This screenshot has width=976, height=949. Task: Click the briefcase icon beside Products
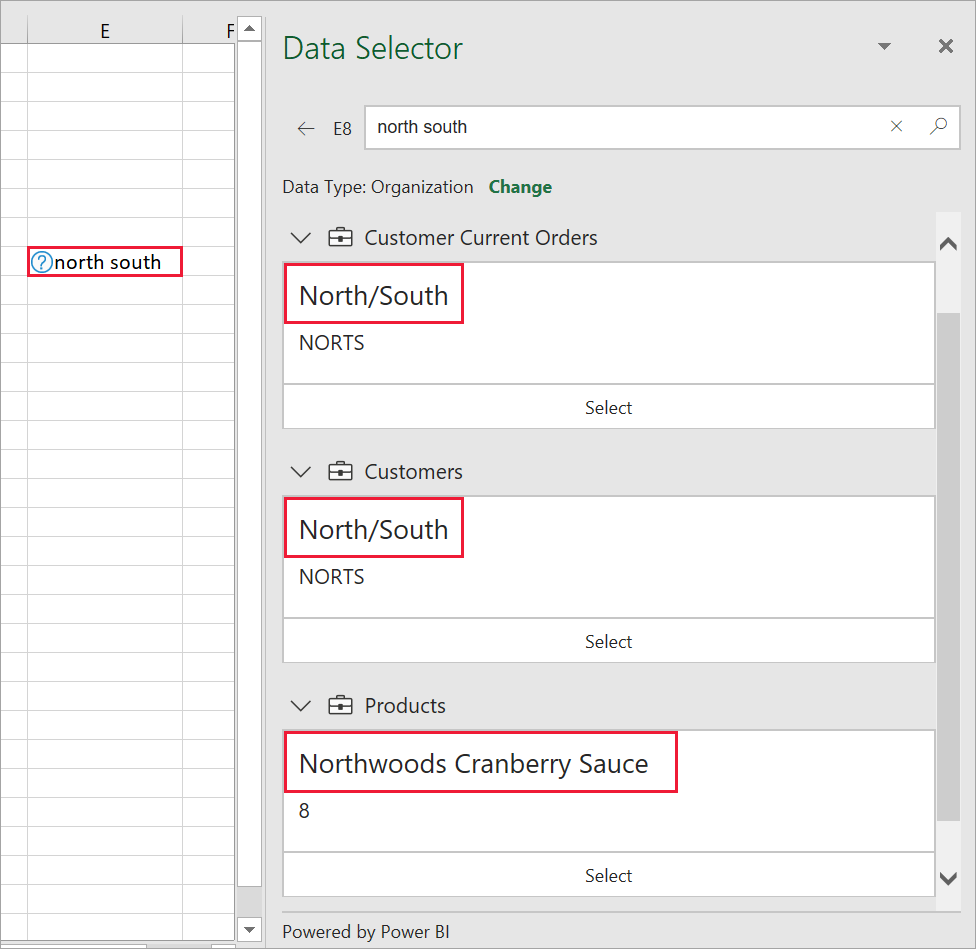pyautogui.click(x=340, y=705)
